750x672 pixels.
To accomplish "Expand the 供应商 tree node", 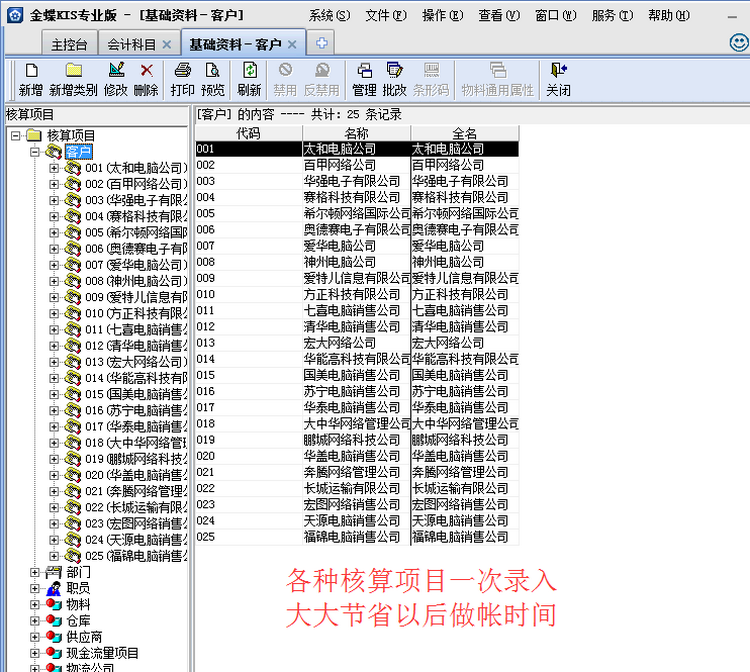I will tap(36, 637).
